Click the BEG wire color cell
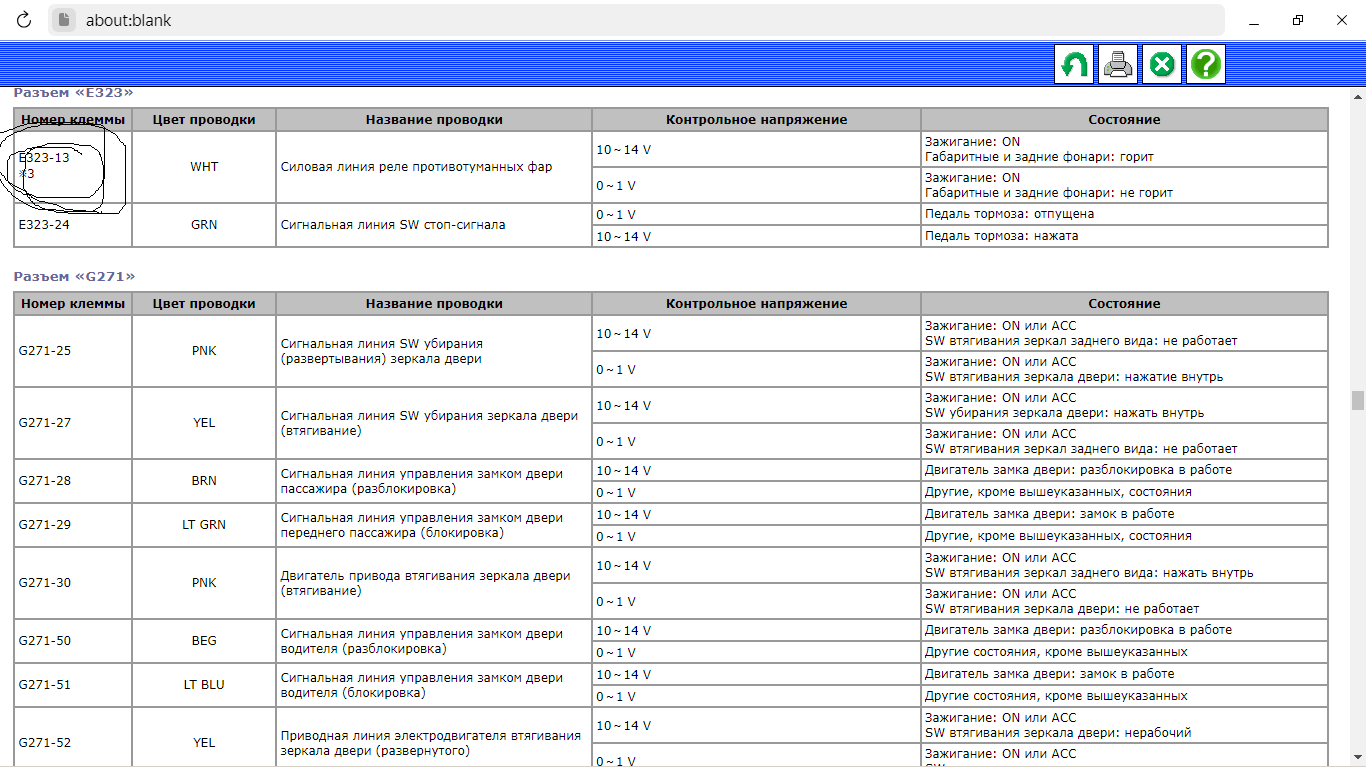Viewport: 1366px width, 768px height. coord(204,641)
